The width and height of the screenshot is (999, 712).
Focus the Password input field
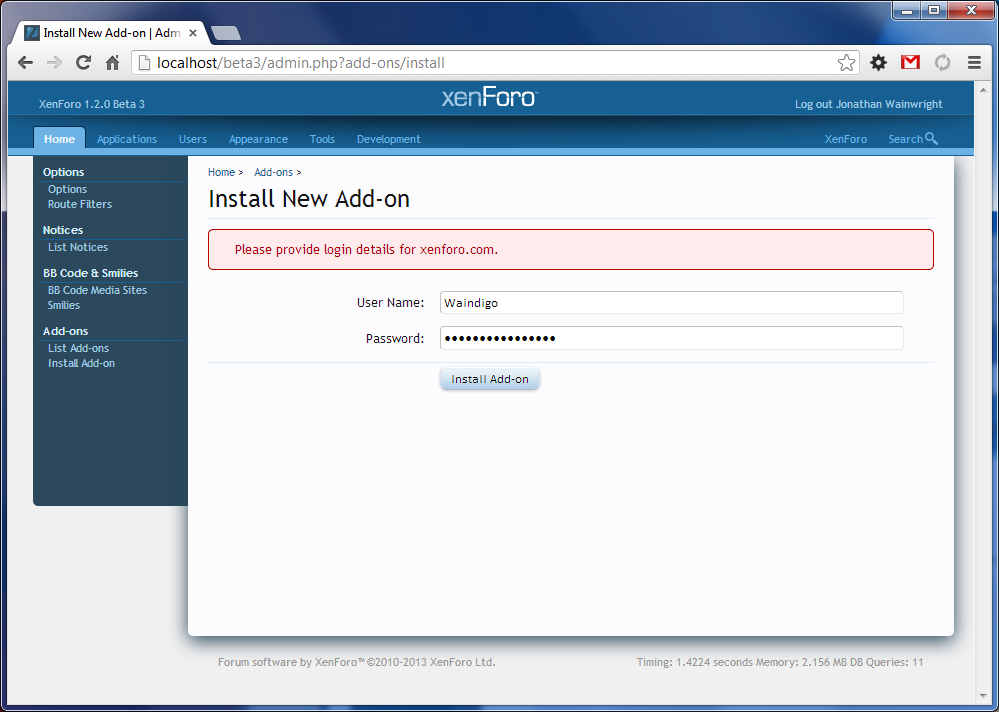tap(672, 338)
